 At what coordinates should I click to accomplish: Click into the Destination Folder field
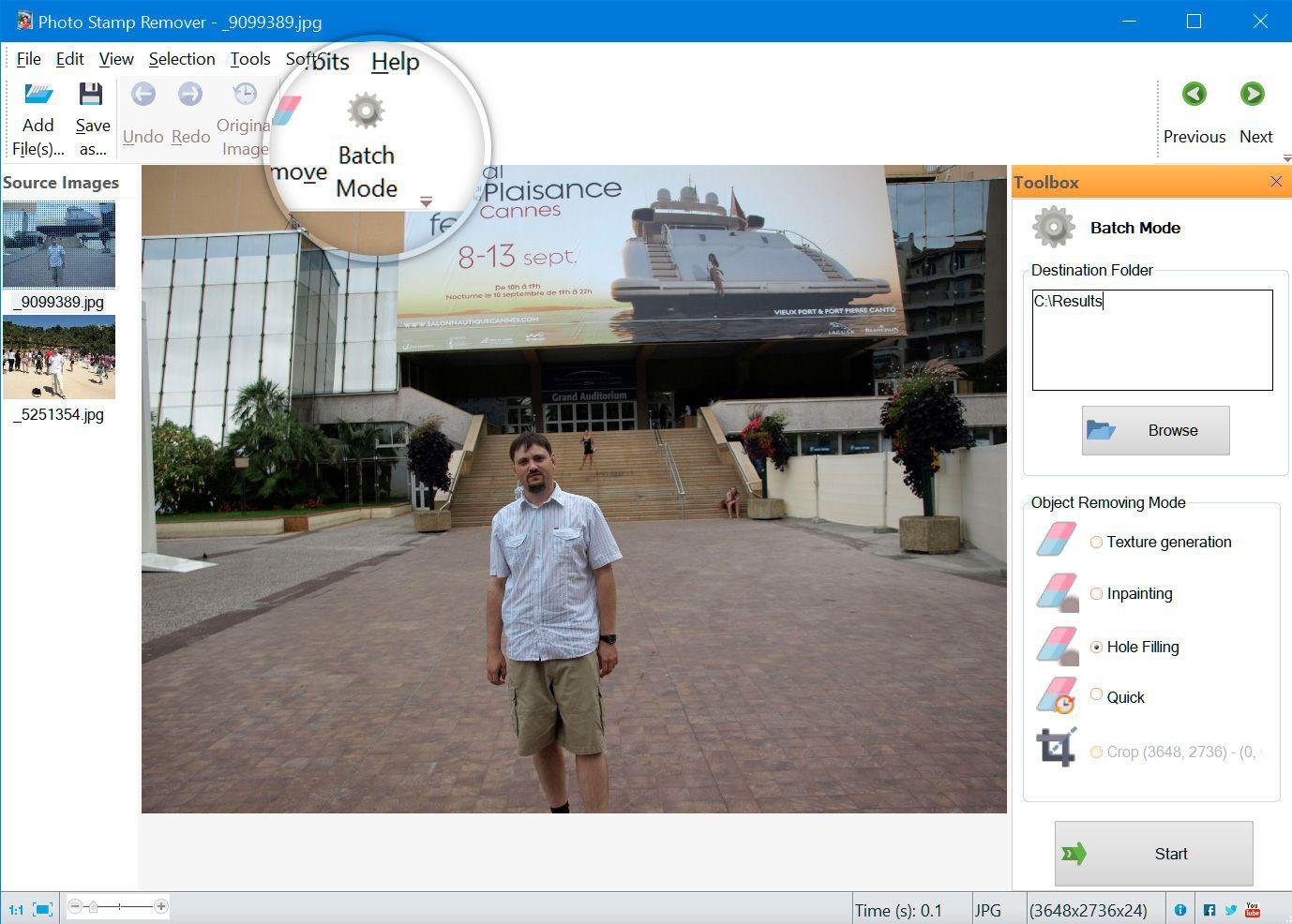(x=1151, y=339)
